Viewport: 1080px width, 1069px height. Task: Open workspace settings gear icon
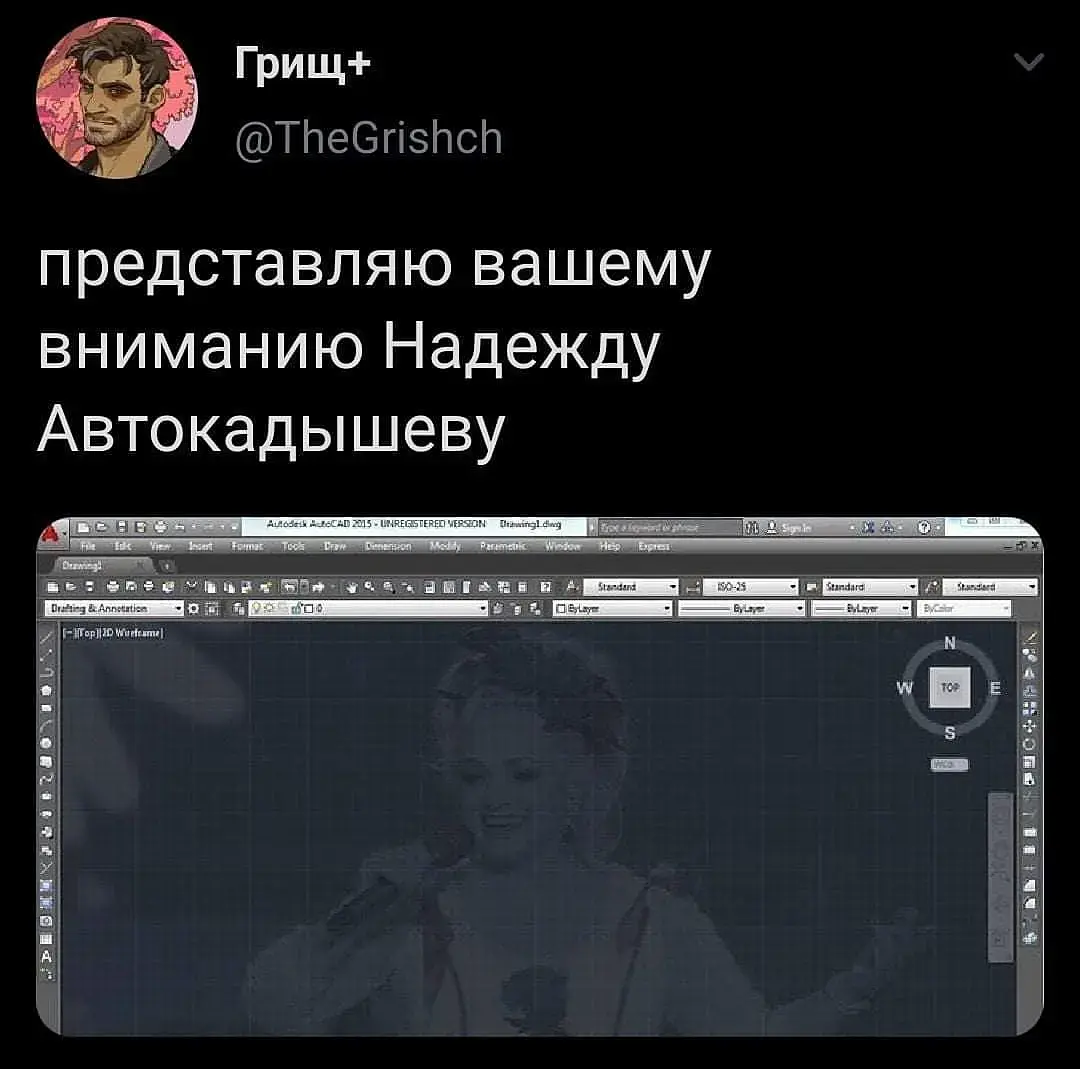[x=194, y=609]
